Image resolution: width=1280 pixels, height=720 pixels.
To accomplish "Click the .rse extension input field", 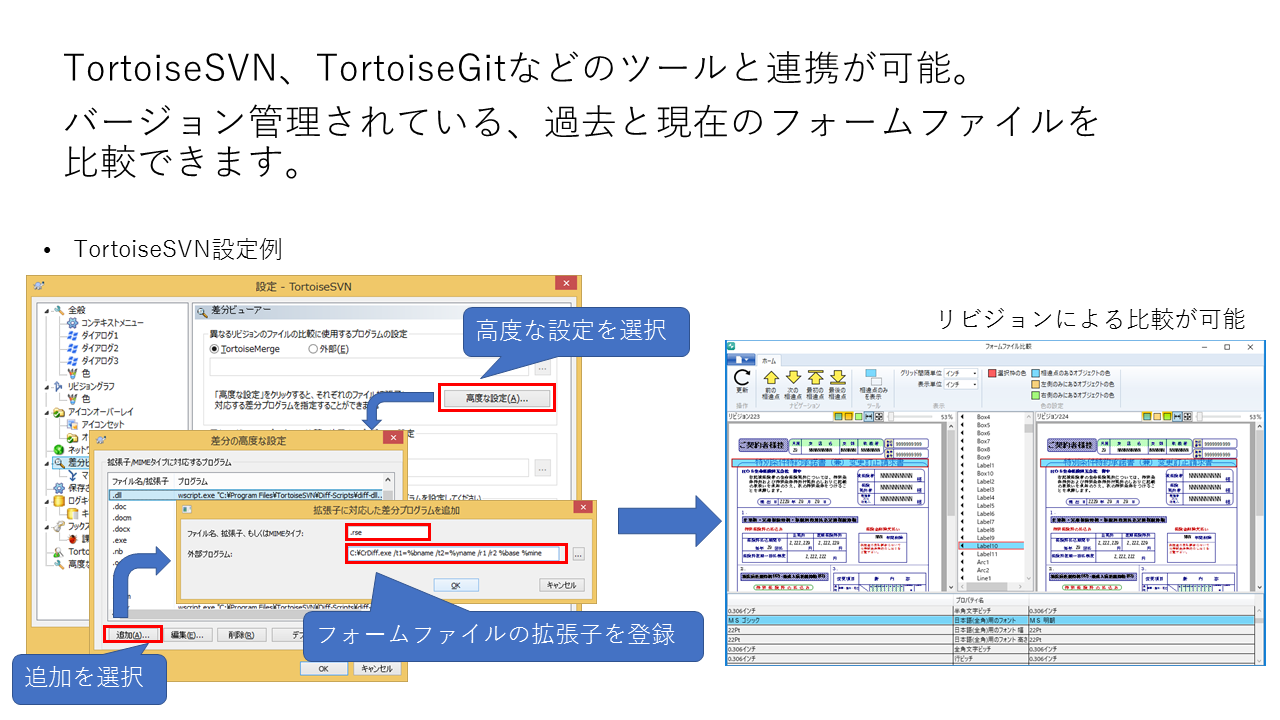I will [388, 532].
